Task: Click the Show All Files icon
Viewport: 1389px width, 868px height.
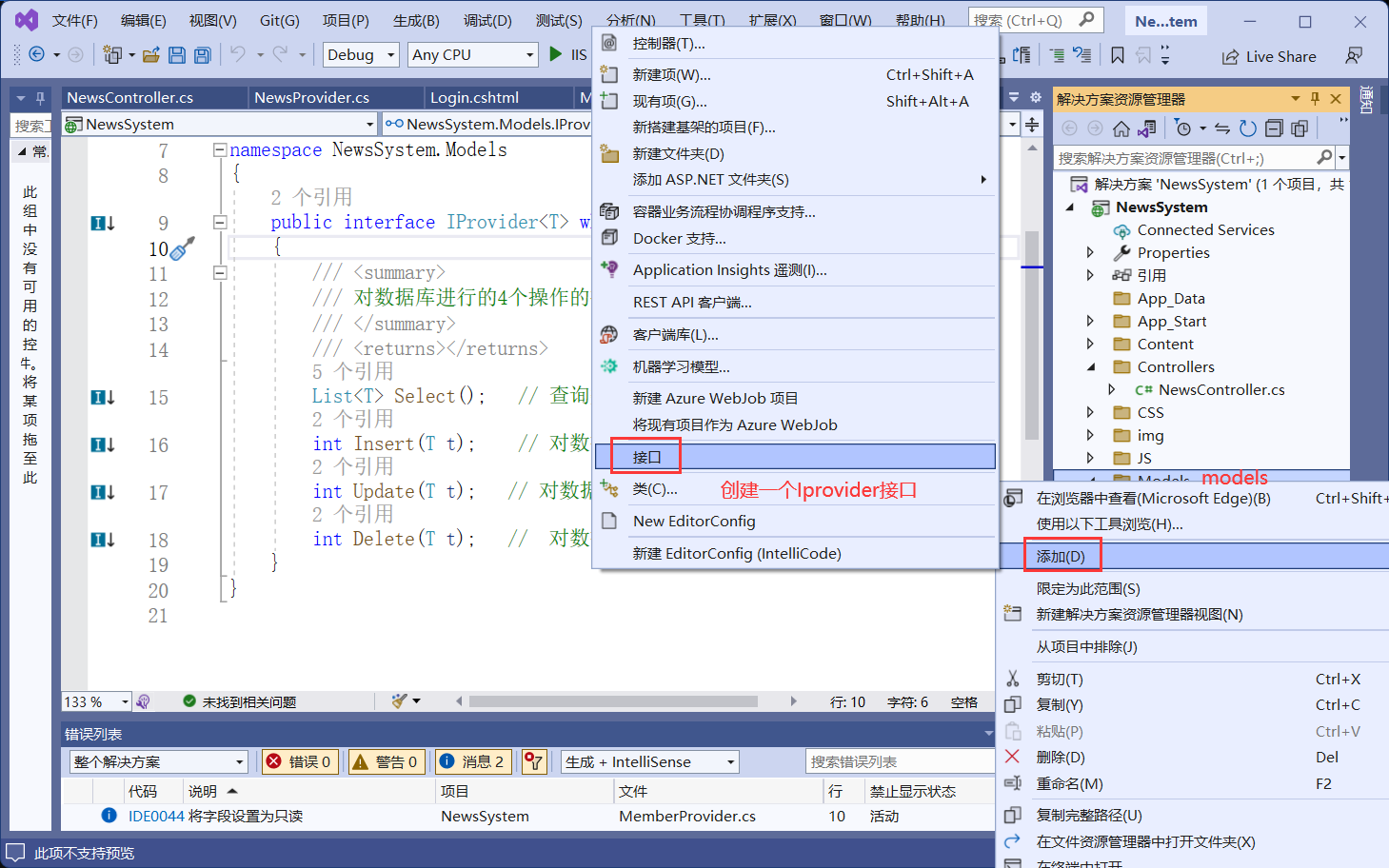Action: 1300,128
